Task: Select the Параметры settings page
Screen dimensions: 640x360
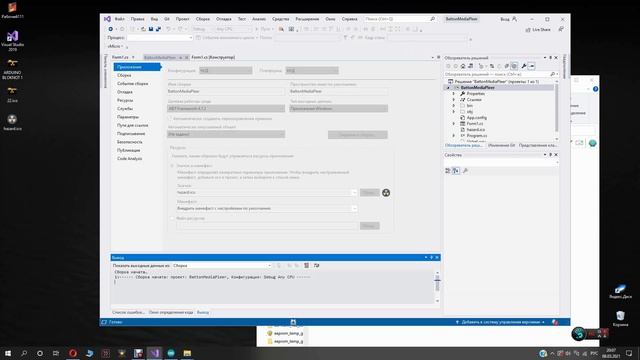Action: pyautogui.click(x=128, y=117)
